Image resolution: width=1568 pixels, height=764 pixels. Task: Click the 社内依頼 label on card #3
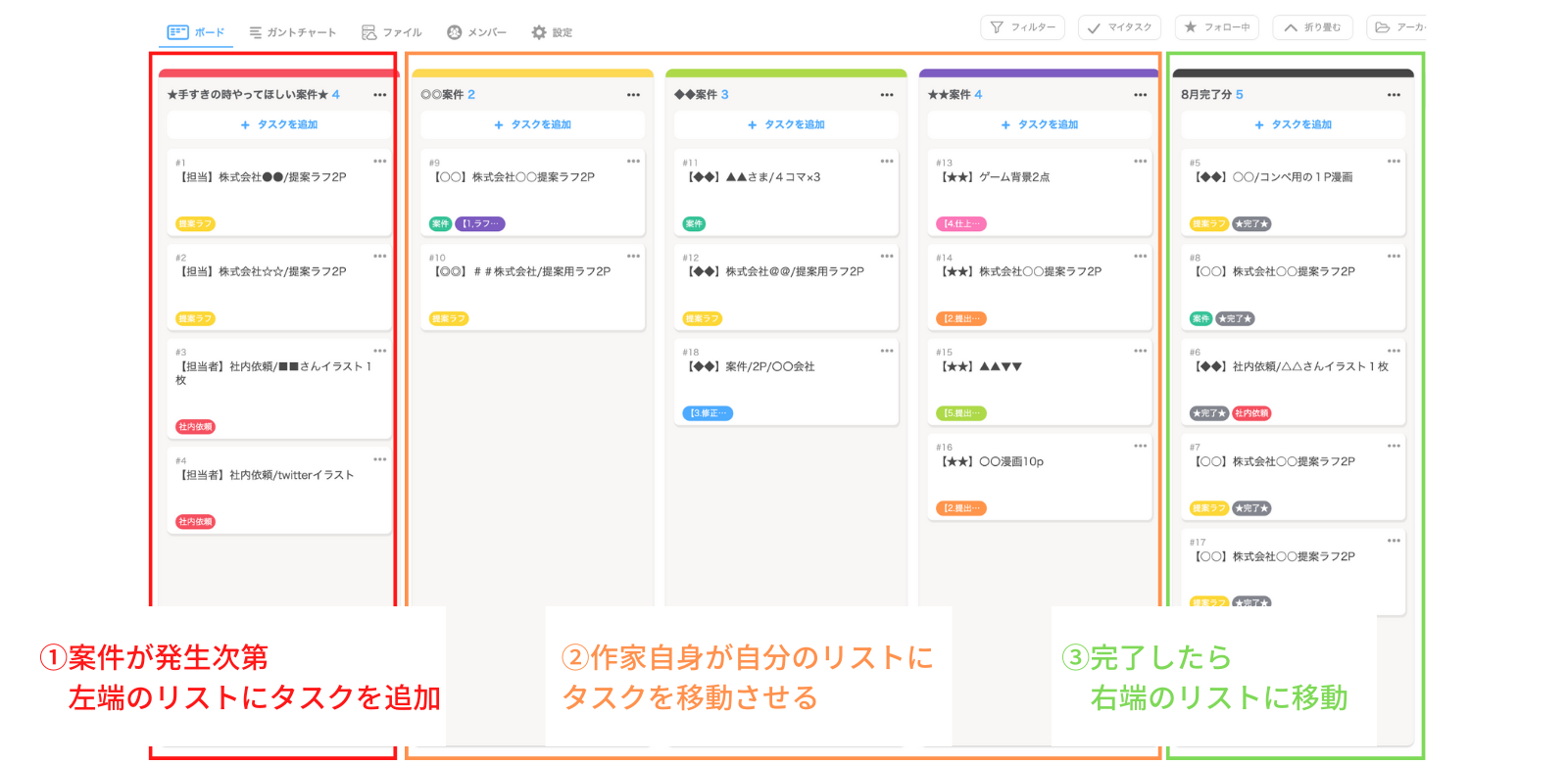pyautogui.click(x=195, y=427)
